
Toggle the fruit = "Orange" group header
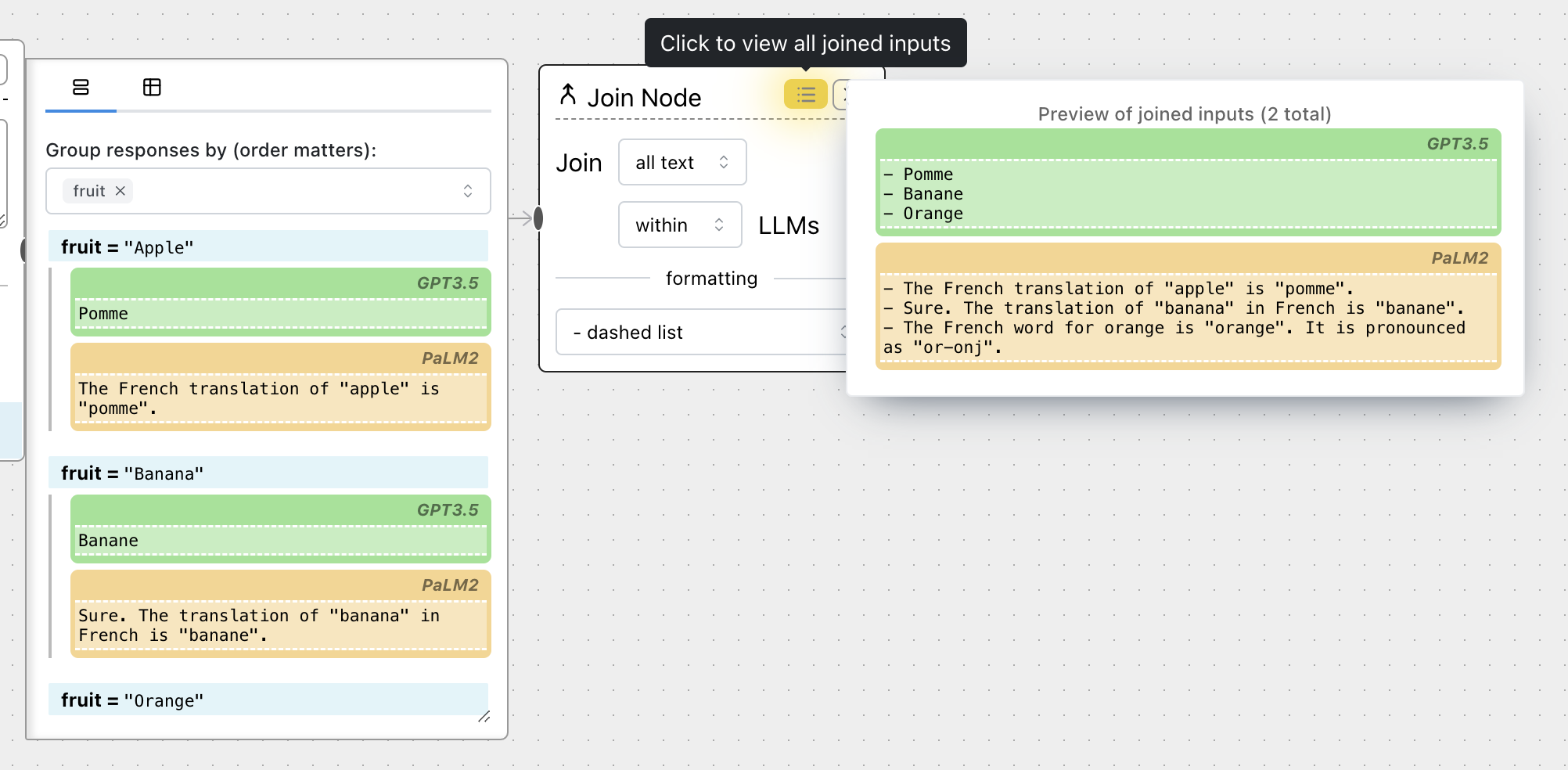268,700
